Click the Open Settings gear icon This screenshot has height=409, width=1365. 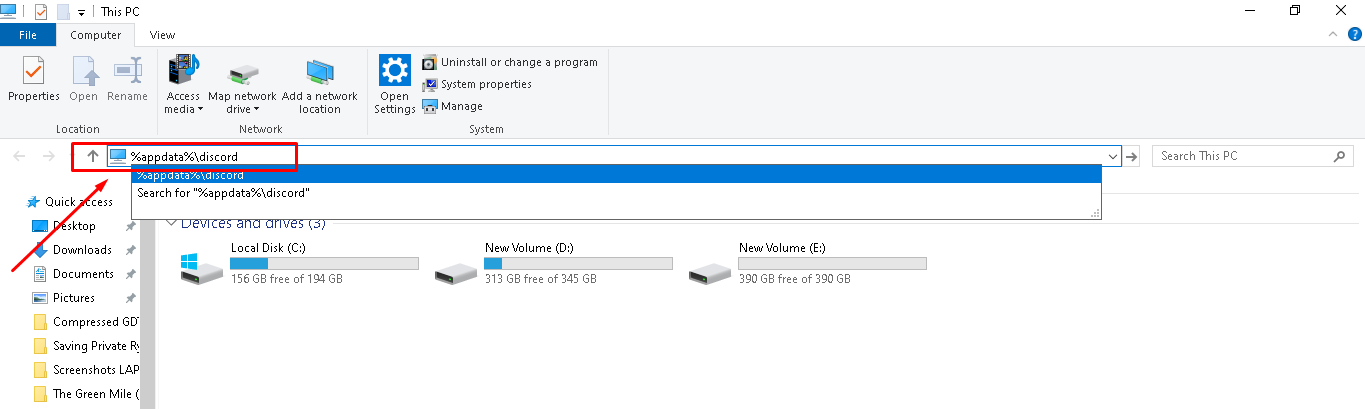pos(394,71)
